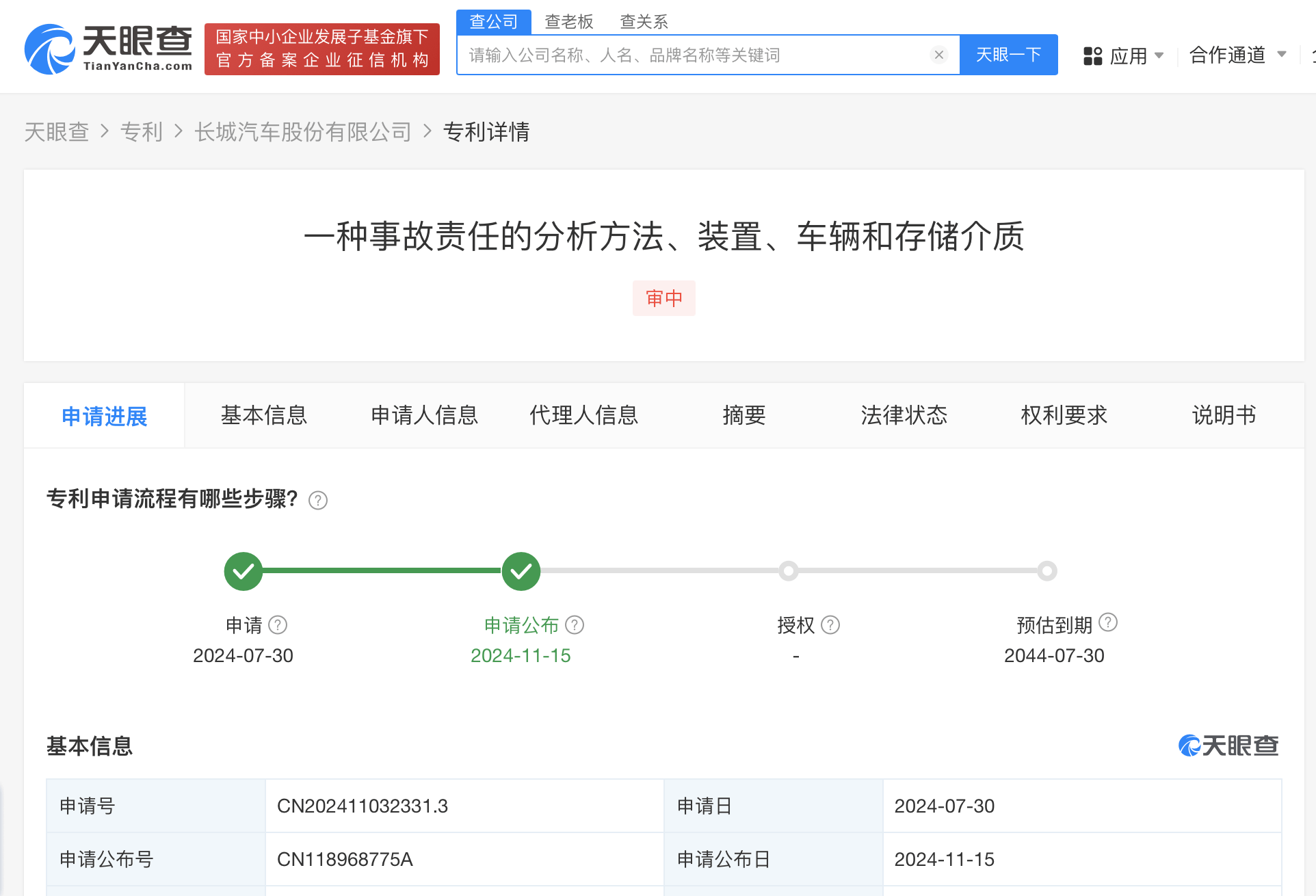This screenshot has width=1316, height=896.
Task: Click the 授权 step marker on the progress line
Action: coord(789,571)
